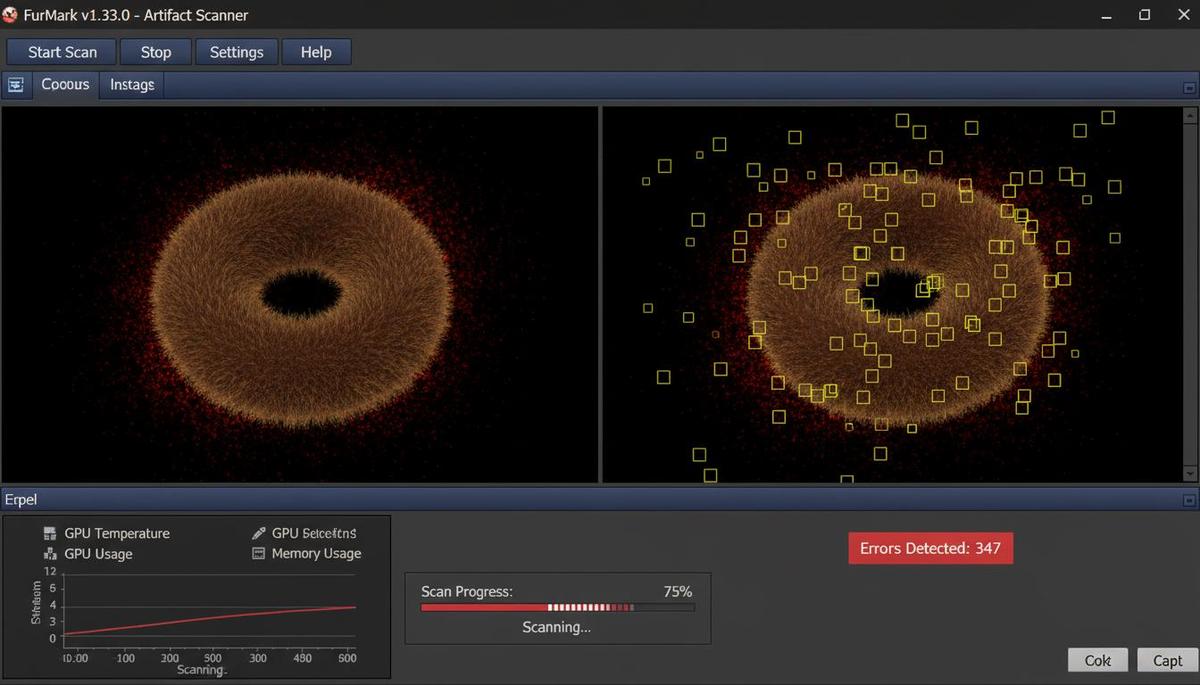Click the GPU temperature line graph
This screenshot has height=685, width=1200.
(210, 610)
